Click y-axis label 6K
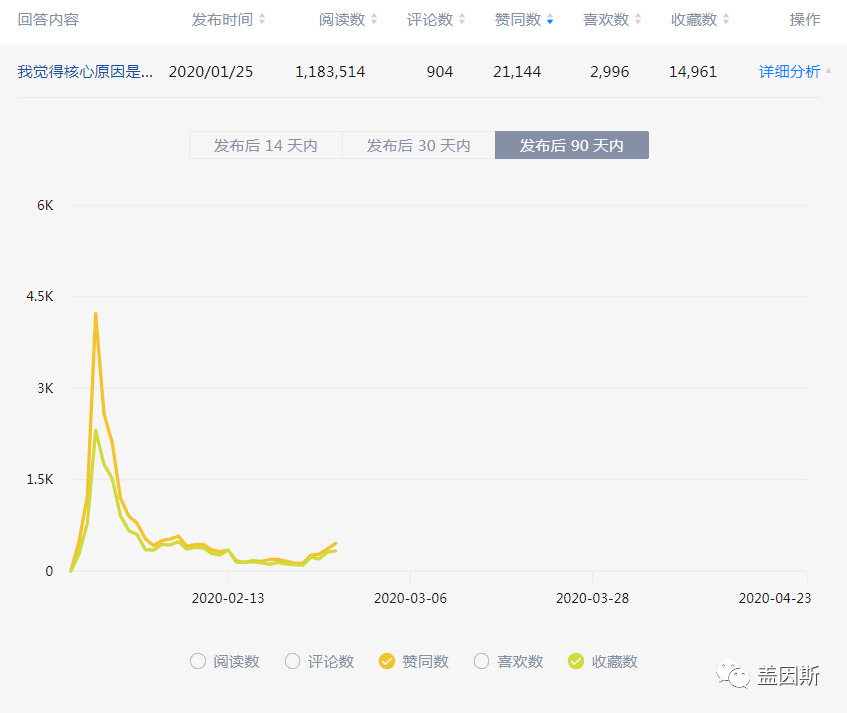Screen dimensions: 847x713 coord(45,205)
